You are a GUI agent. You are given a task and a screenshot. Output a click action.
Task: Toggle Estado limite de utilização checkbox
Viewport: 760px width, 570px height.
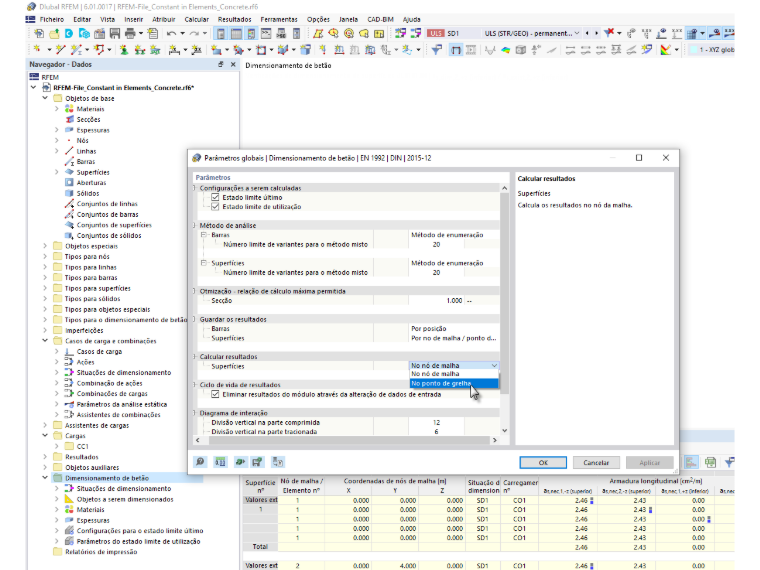pos(215,206)
